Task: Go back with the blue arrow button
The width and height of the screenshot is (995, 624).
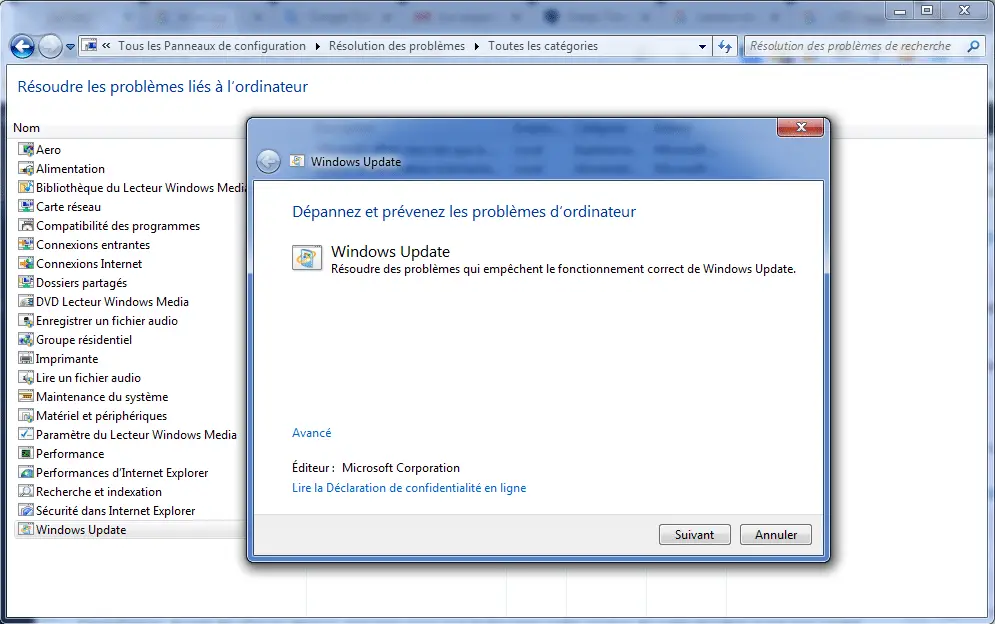Action: coord(22,46)
